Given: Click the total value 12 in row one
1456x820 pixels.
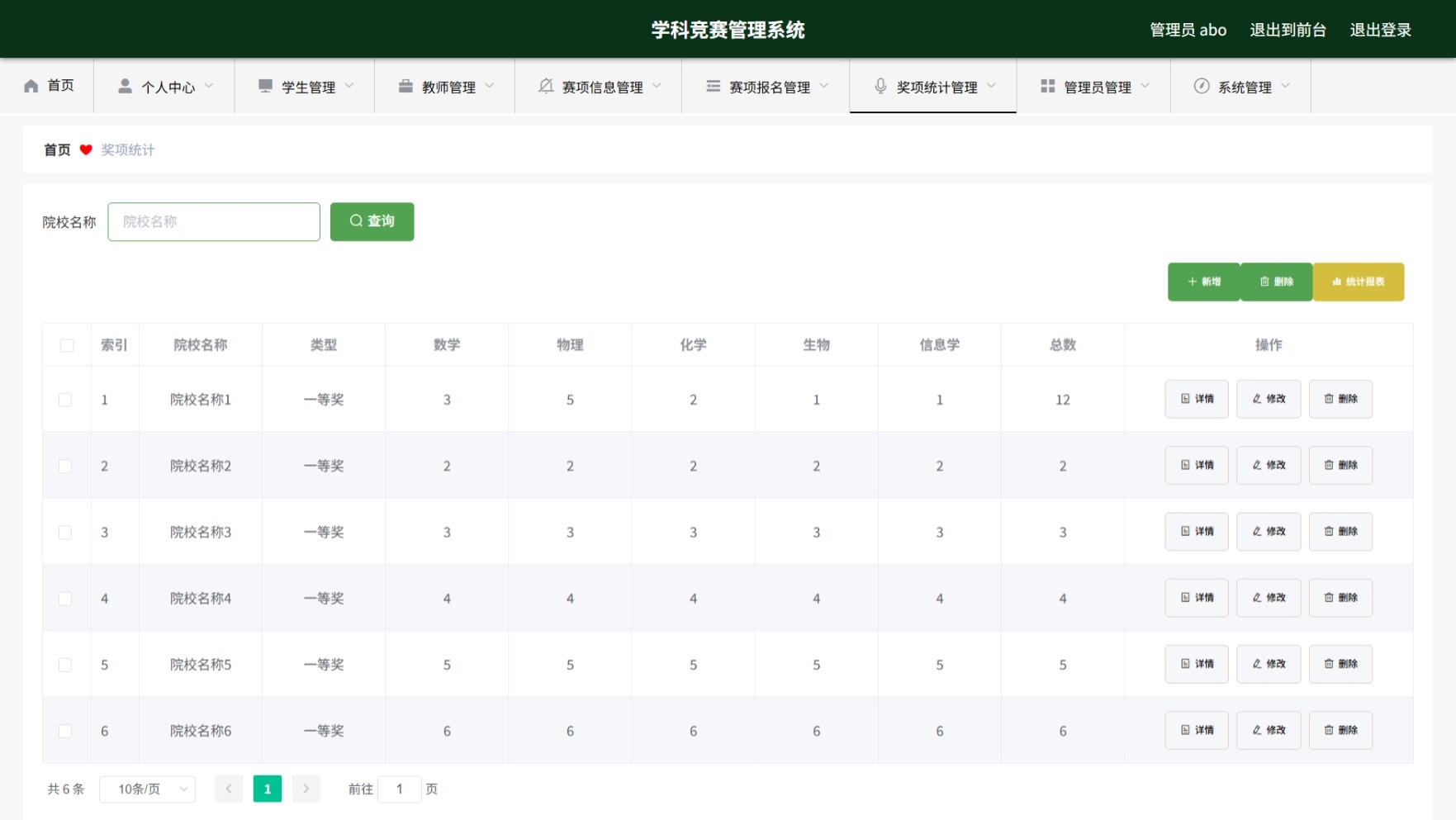Looking at the screenshot, I should [1063, 400].
